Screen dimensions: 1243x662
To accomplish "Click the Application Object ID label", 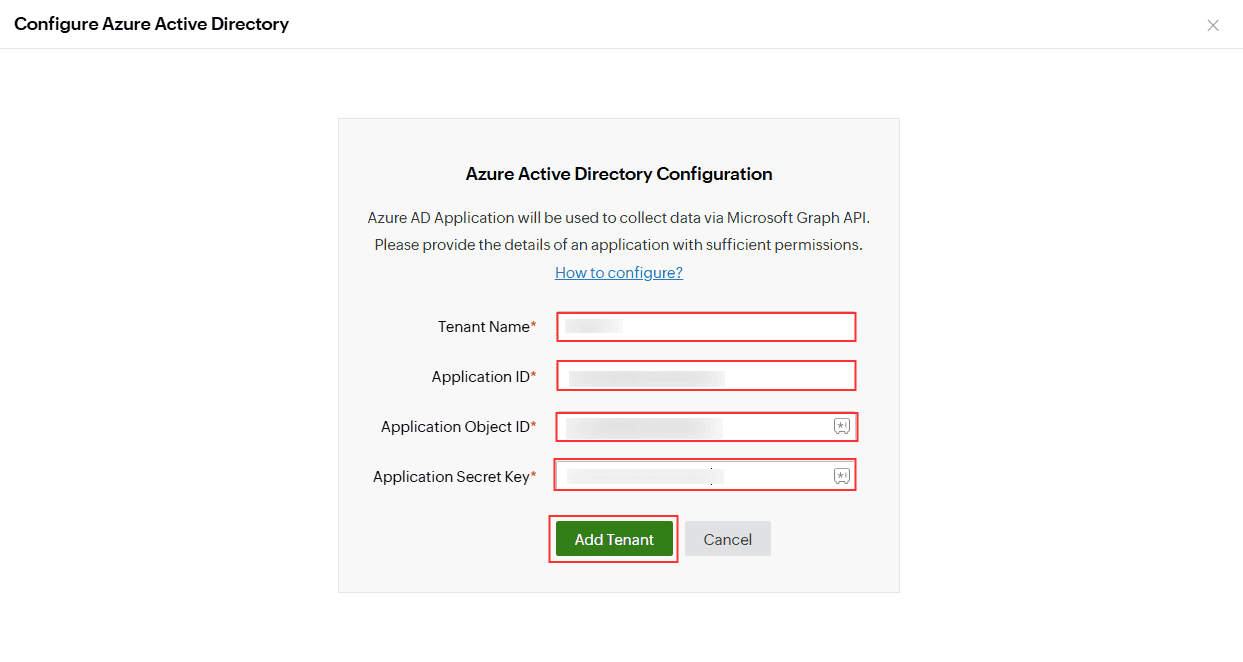I will click(455, 427).
